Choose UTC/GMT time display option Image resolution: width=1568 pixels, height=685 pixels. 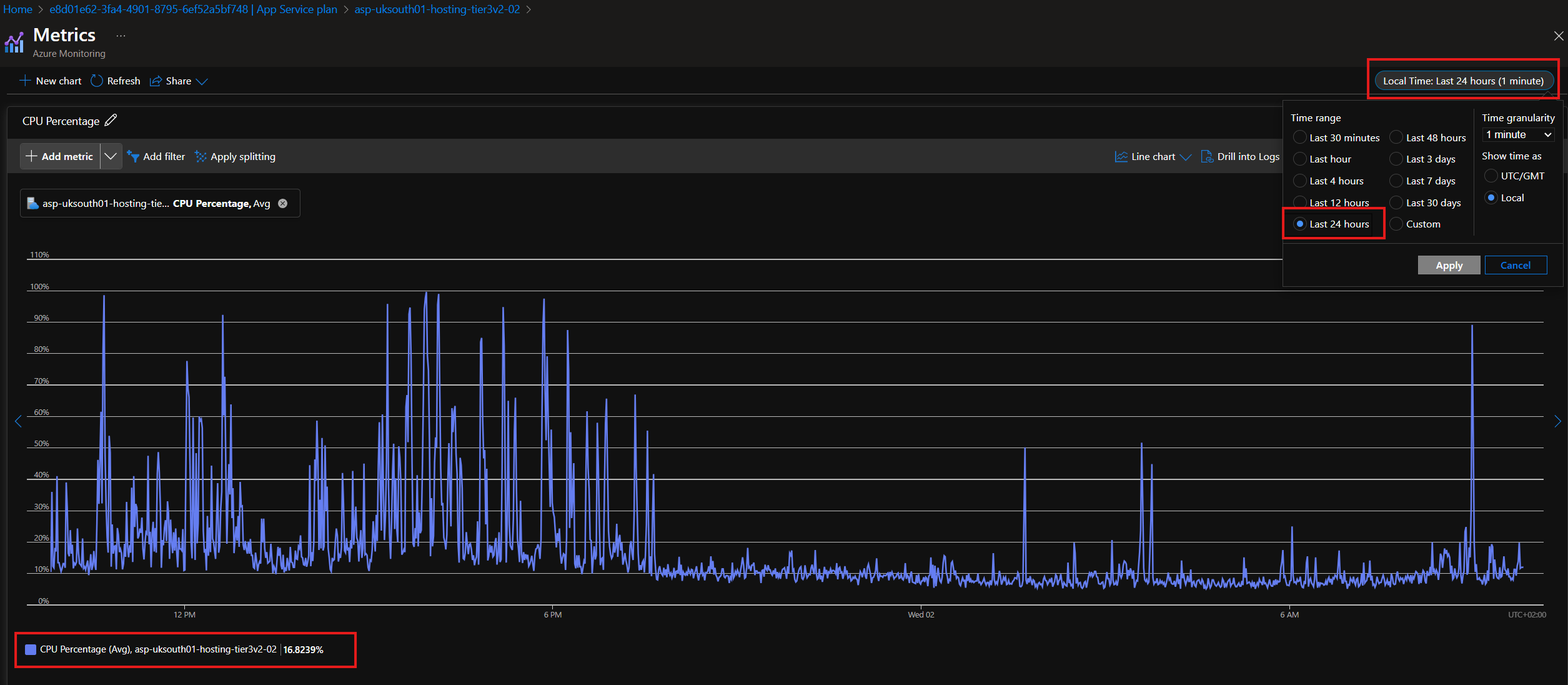coord(1491,176)
